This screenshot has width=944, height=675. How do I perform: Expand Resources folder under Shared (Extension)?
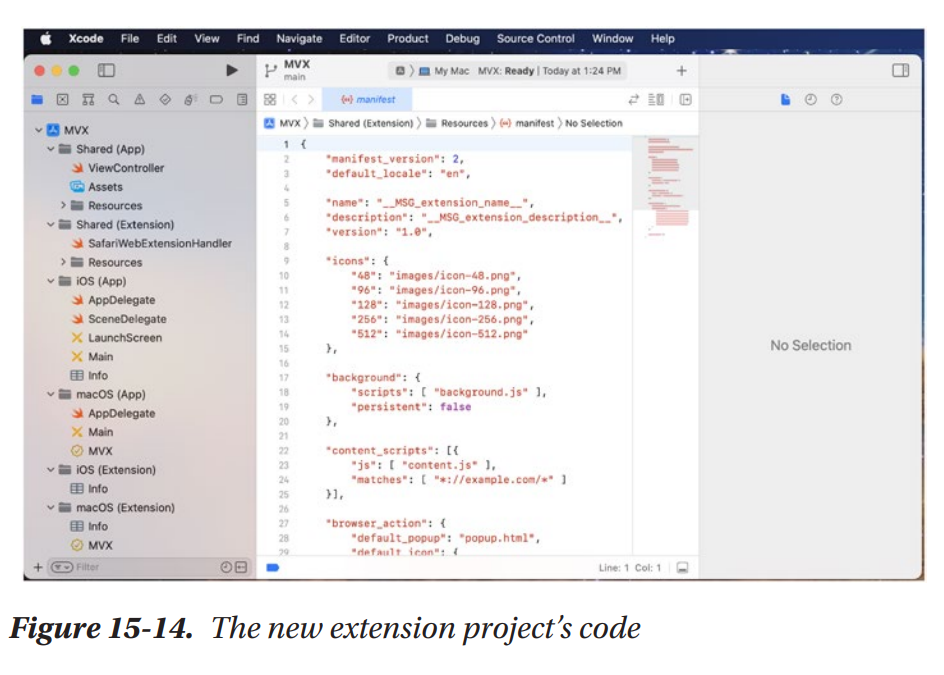tap(63, 262)
